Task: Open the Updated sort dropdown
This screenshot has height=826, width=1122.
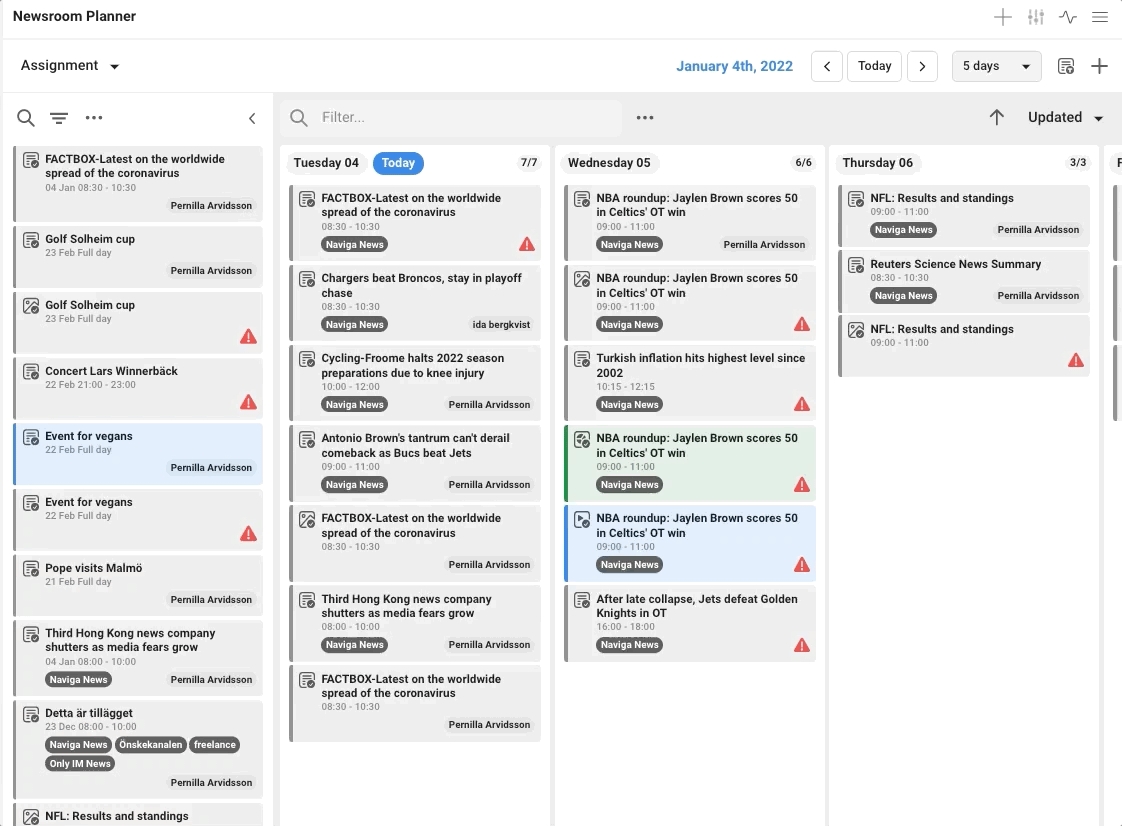Action: [x=1065, y=117]
